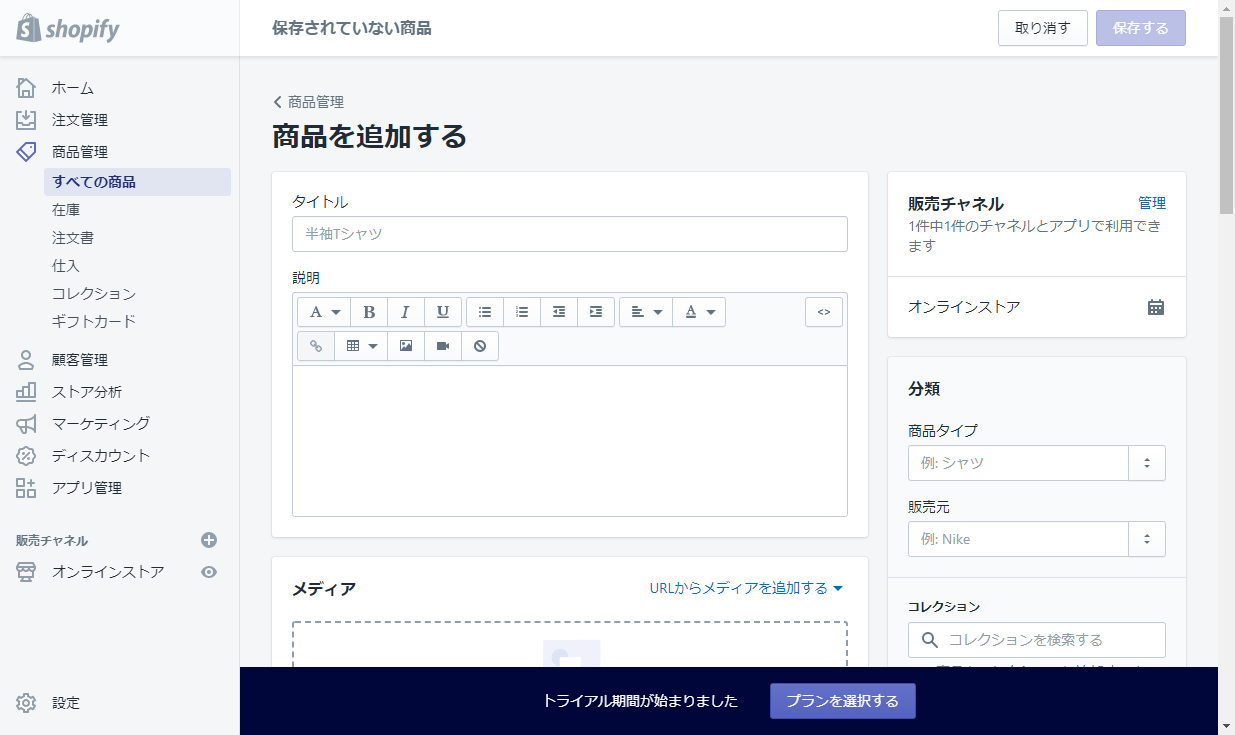Increase indent in the editor

[596, 312]
